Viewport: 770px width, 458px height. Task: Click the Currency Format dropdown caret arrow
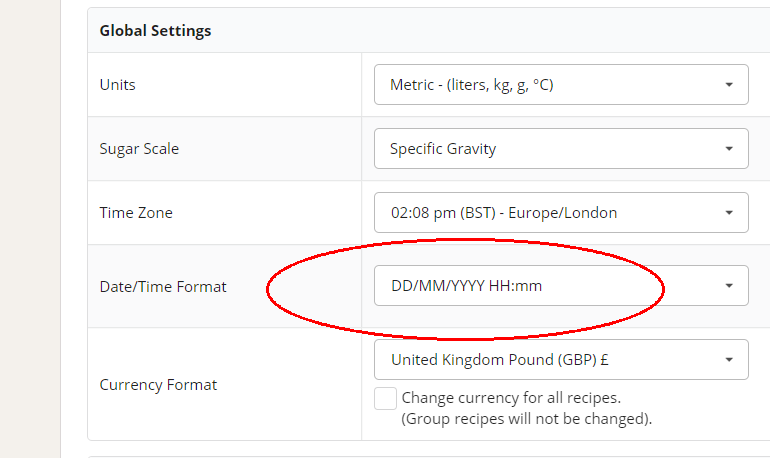[729, 359]
